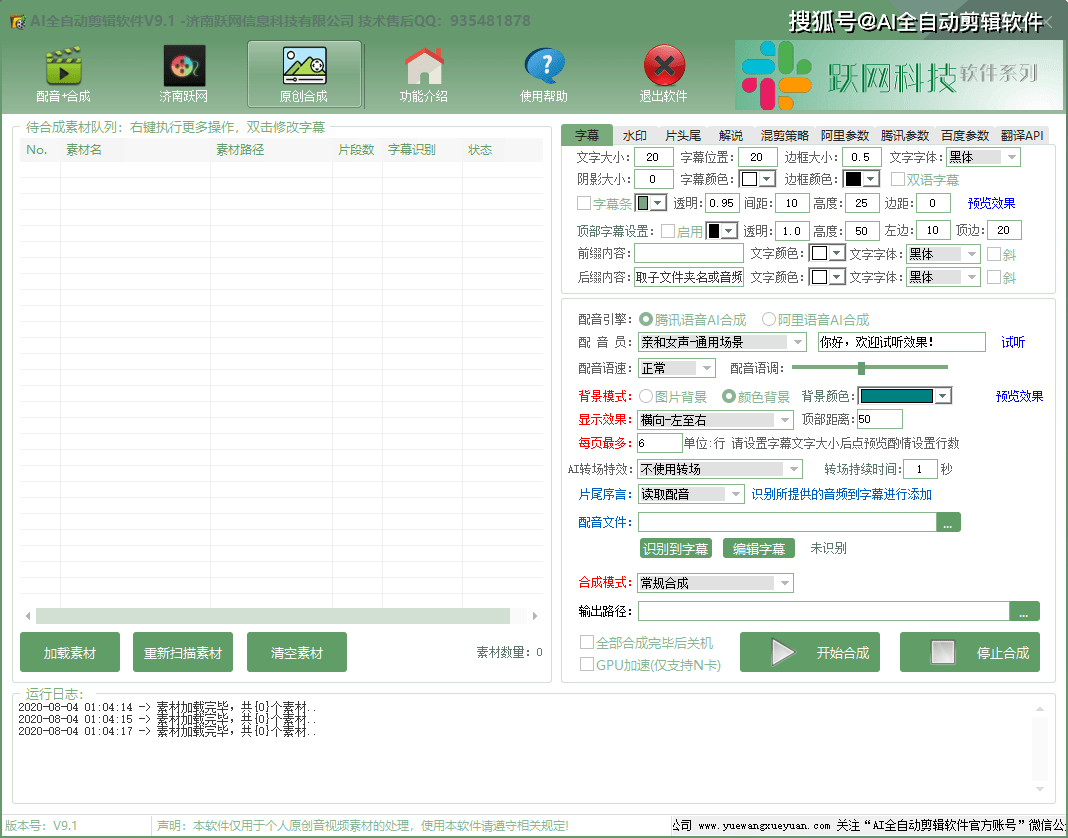This screenshot has width=1068, height=838.
Task: Check 斜 for the 后缀内容 row
Action: click(994, 277)
